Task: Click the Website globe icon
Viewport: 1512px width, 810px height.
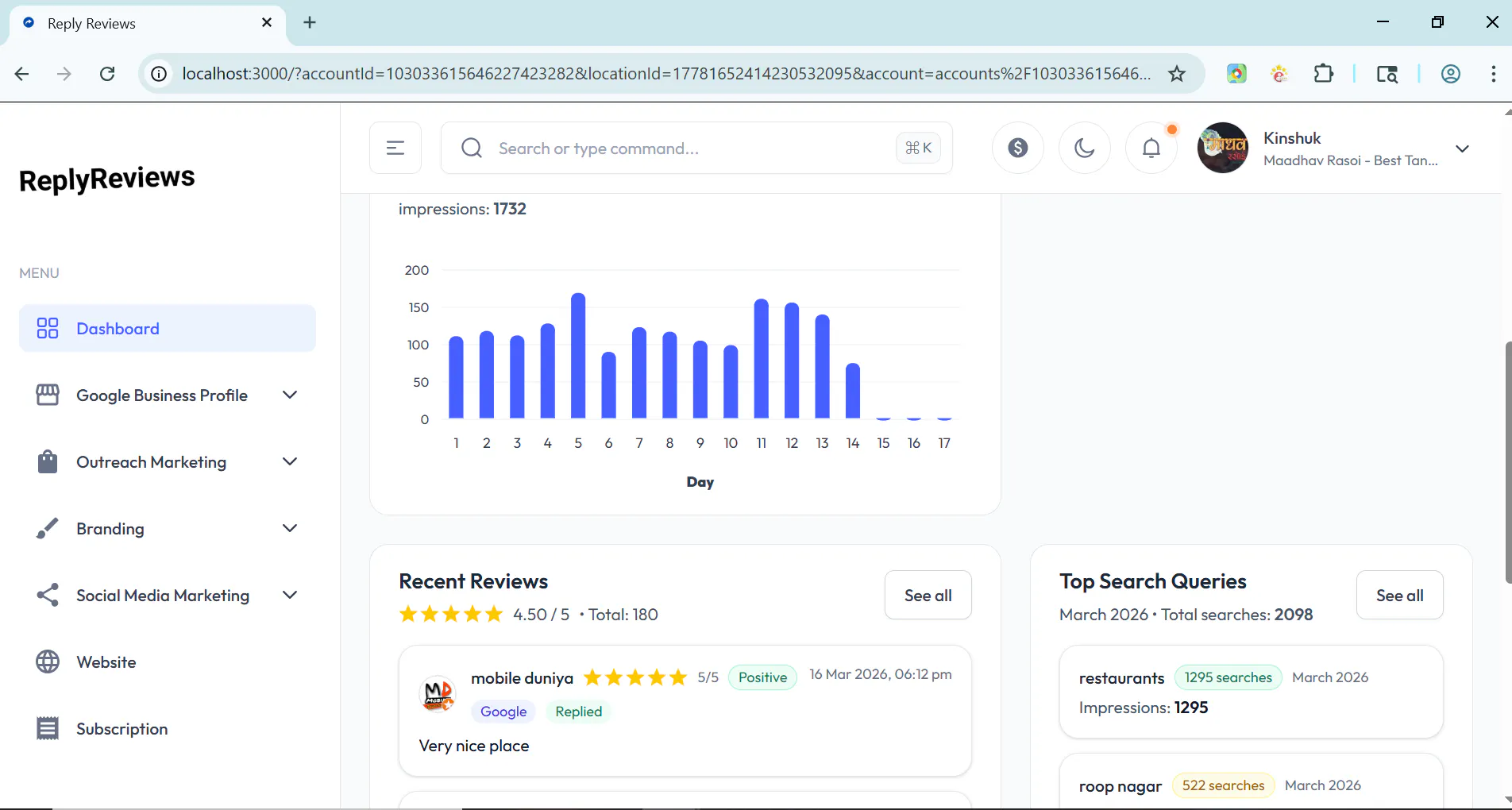Action: coord(48,661)
